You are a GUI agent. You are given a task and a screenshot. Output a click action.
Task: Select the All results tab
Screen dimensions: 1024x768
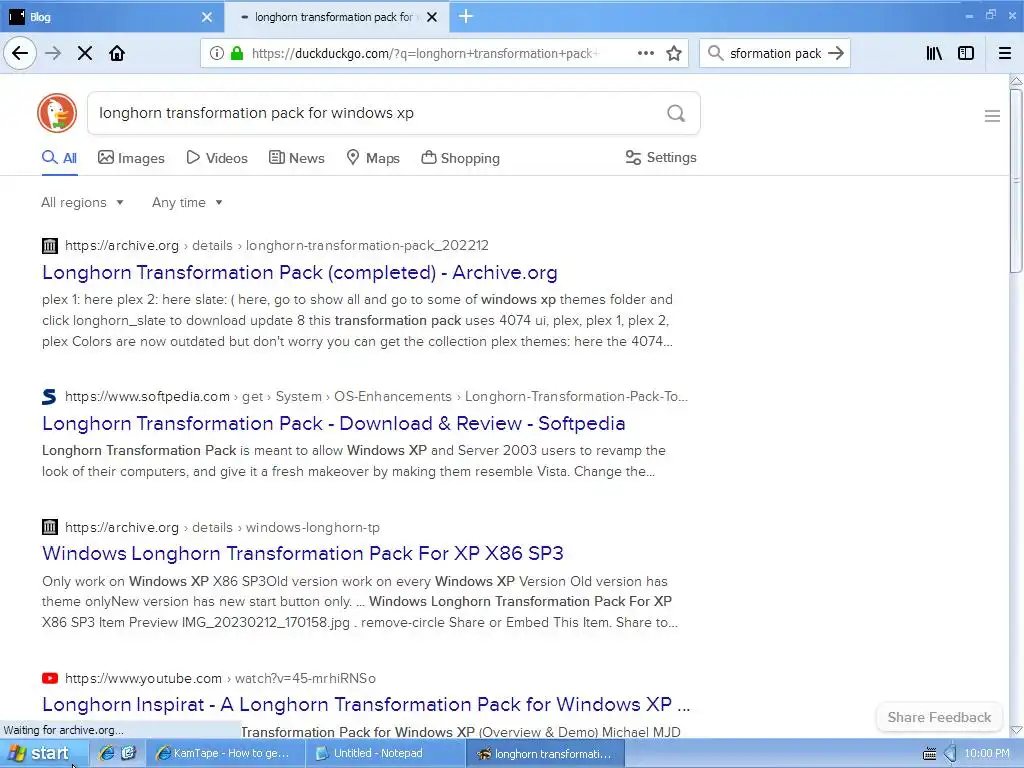click(59, 158)
